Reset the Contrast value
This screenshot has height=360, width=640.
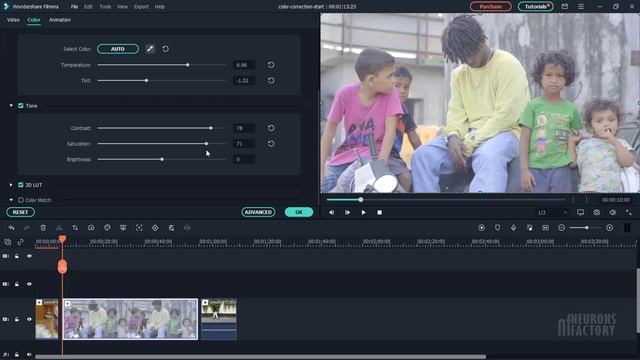tap(271, 128)
